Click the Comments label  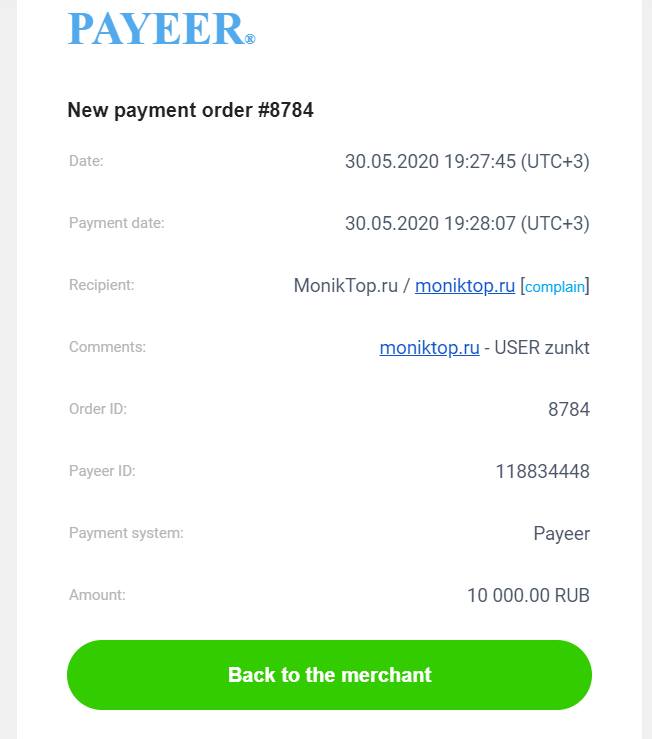tap(107, 347)
